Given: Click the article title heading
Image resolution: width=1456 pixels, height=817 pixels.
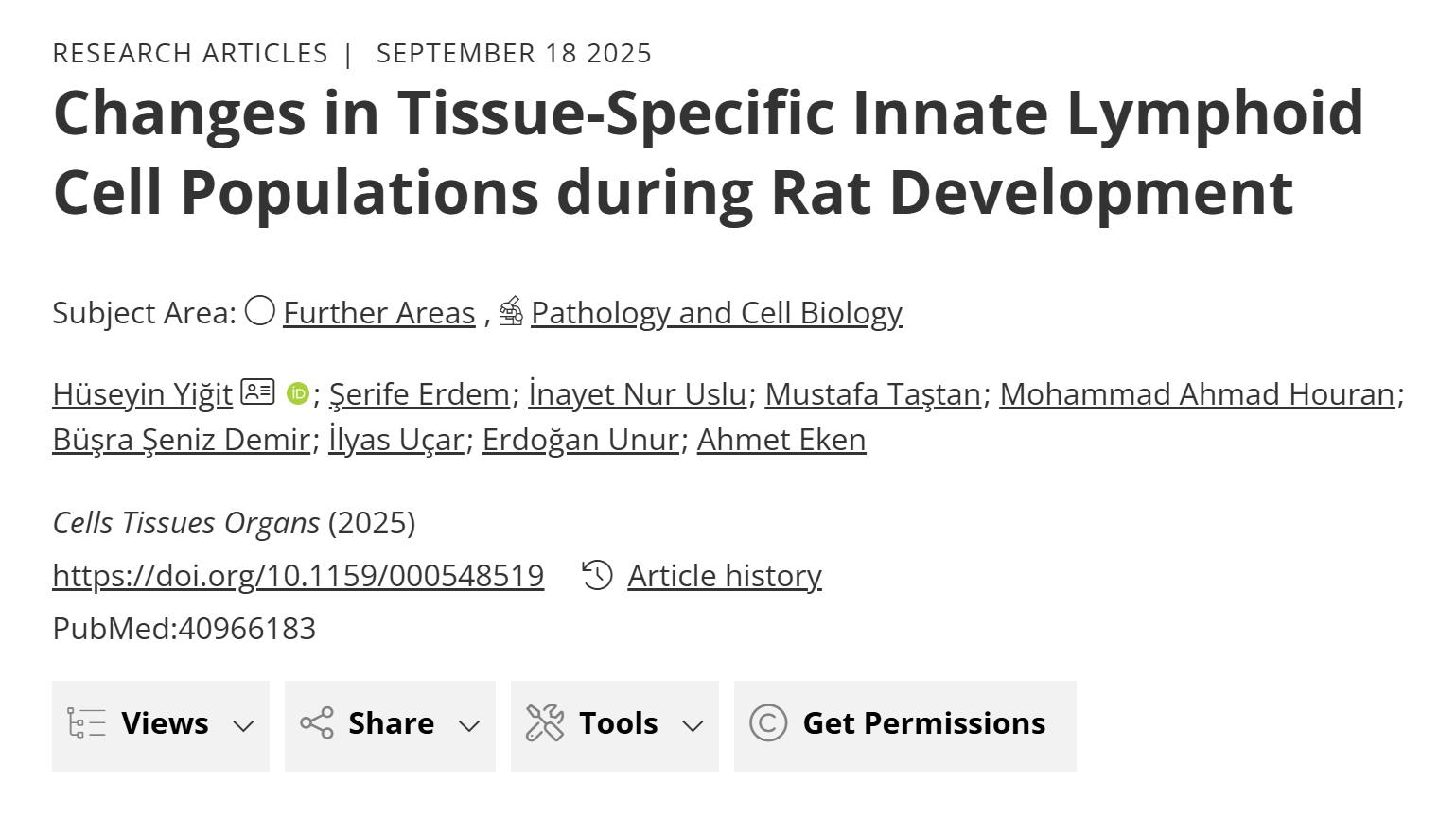Looking at the screenshot, I should tap(709, 152).
